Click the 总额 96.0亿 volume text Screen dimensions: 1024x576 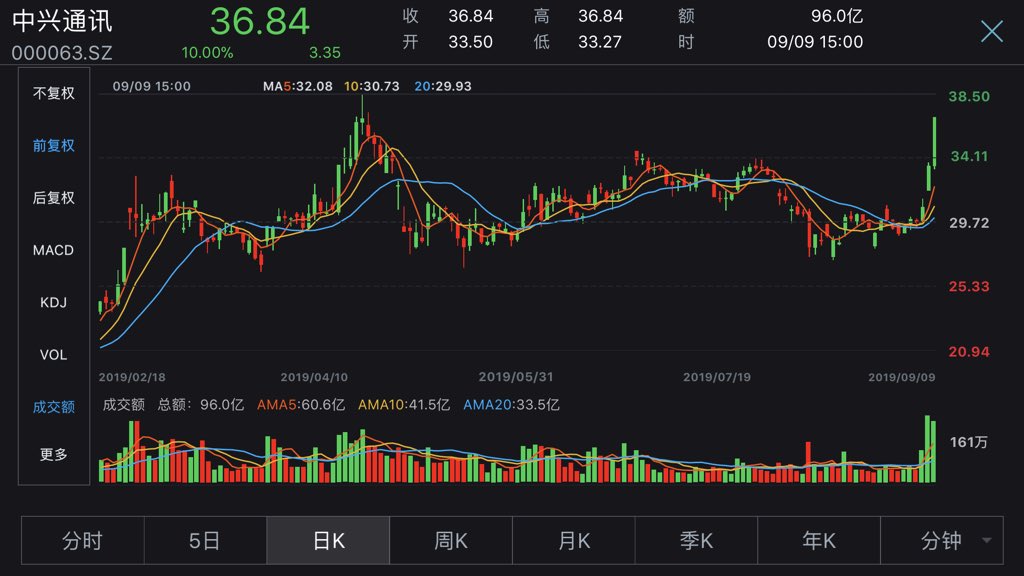200,405
